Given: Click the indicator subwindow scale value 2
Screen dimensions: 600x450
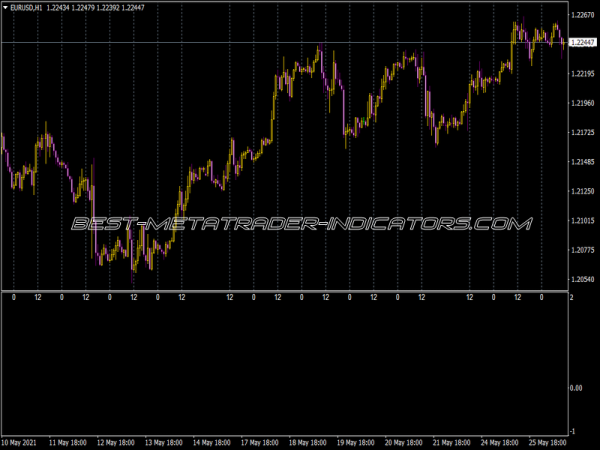Looking at the screenshot, I should tap(571, 298).
